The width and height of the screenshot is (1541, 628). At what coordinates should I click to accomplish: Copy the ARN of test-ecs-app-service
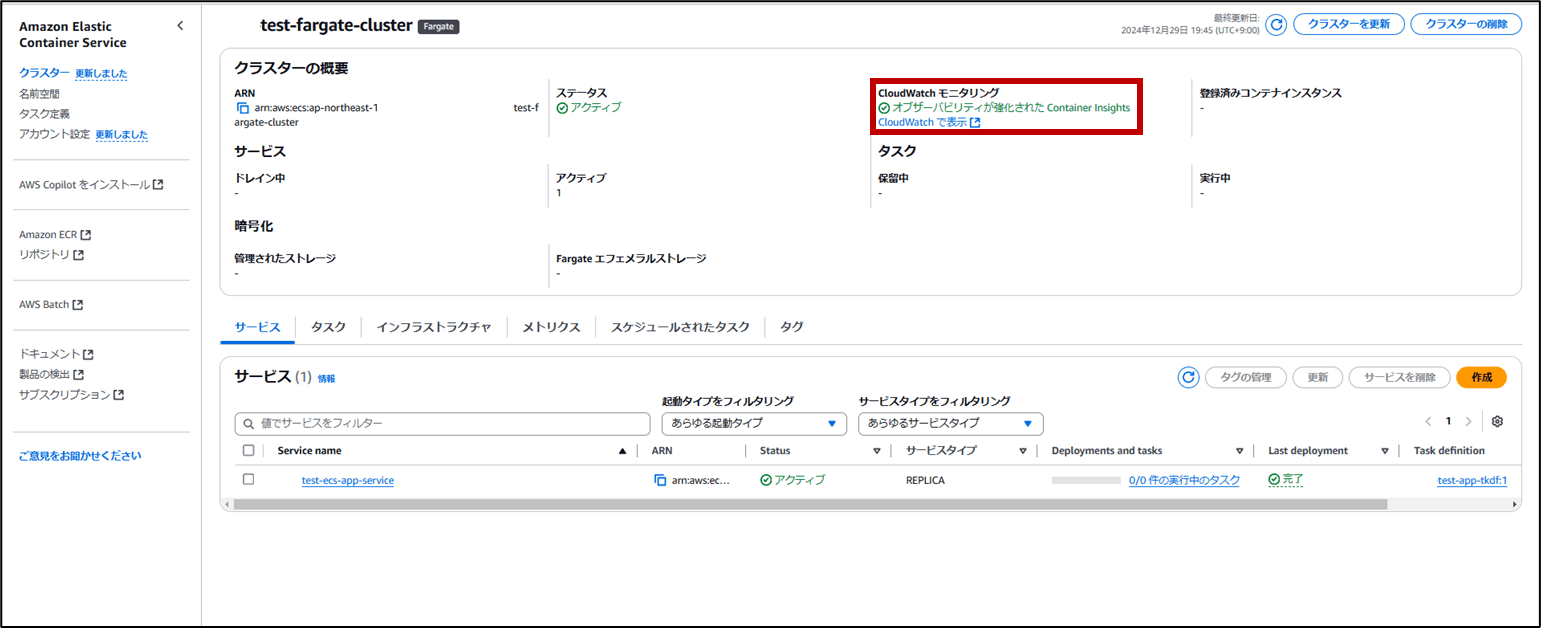(660, 480)
